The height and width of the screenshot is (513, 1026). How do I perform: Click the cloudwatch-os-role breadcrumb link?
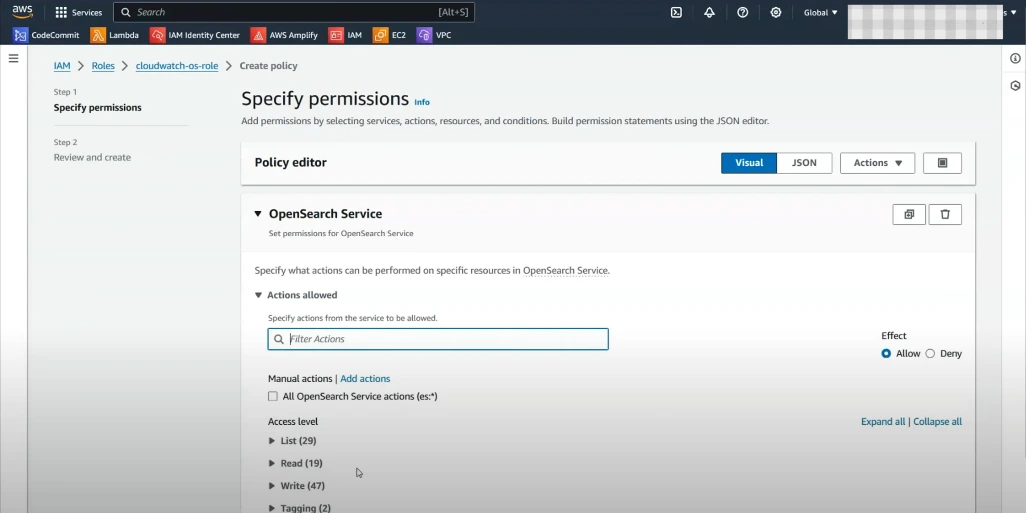[177, 66]
